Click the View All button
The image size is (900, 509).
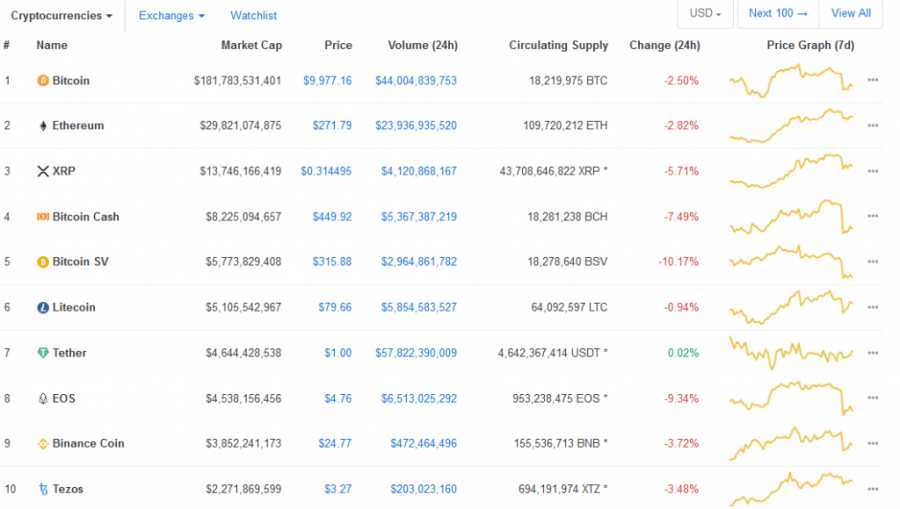pyautogui.click(x=851, y=13)
